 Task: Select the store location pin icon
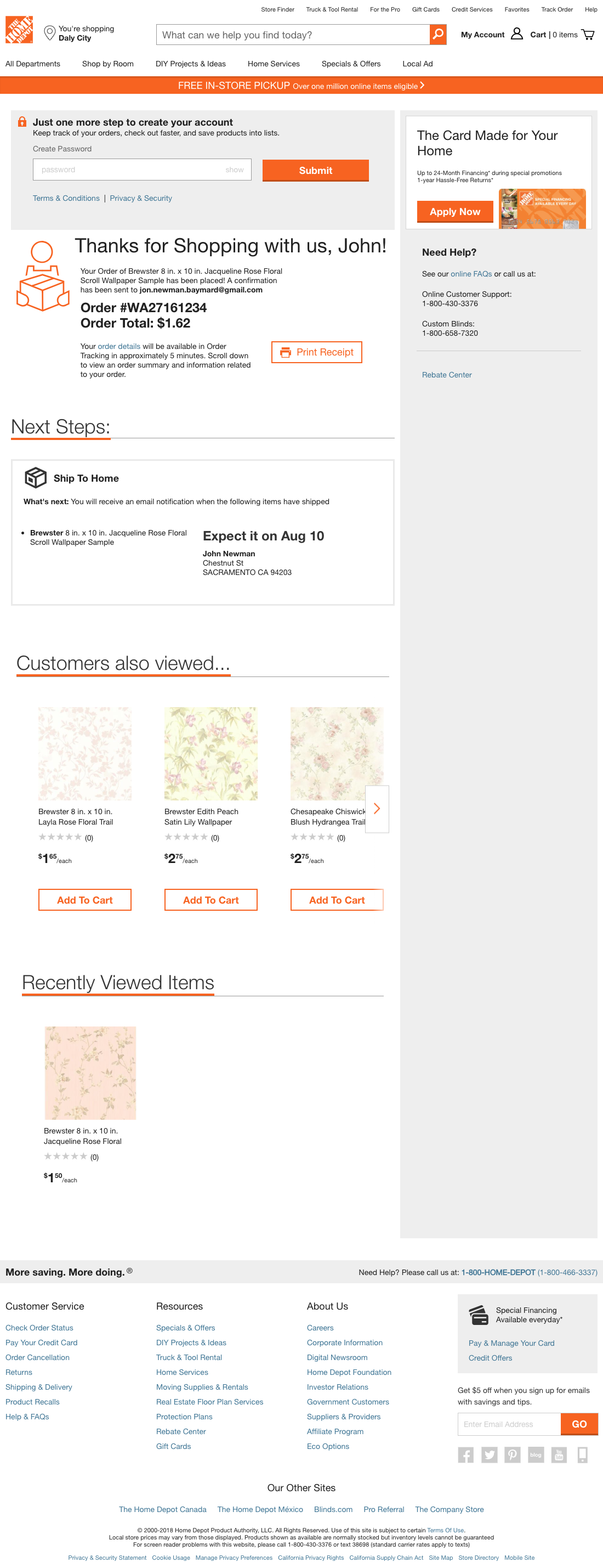(49, 33)
